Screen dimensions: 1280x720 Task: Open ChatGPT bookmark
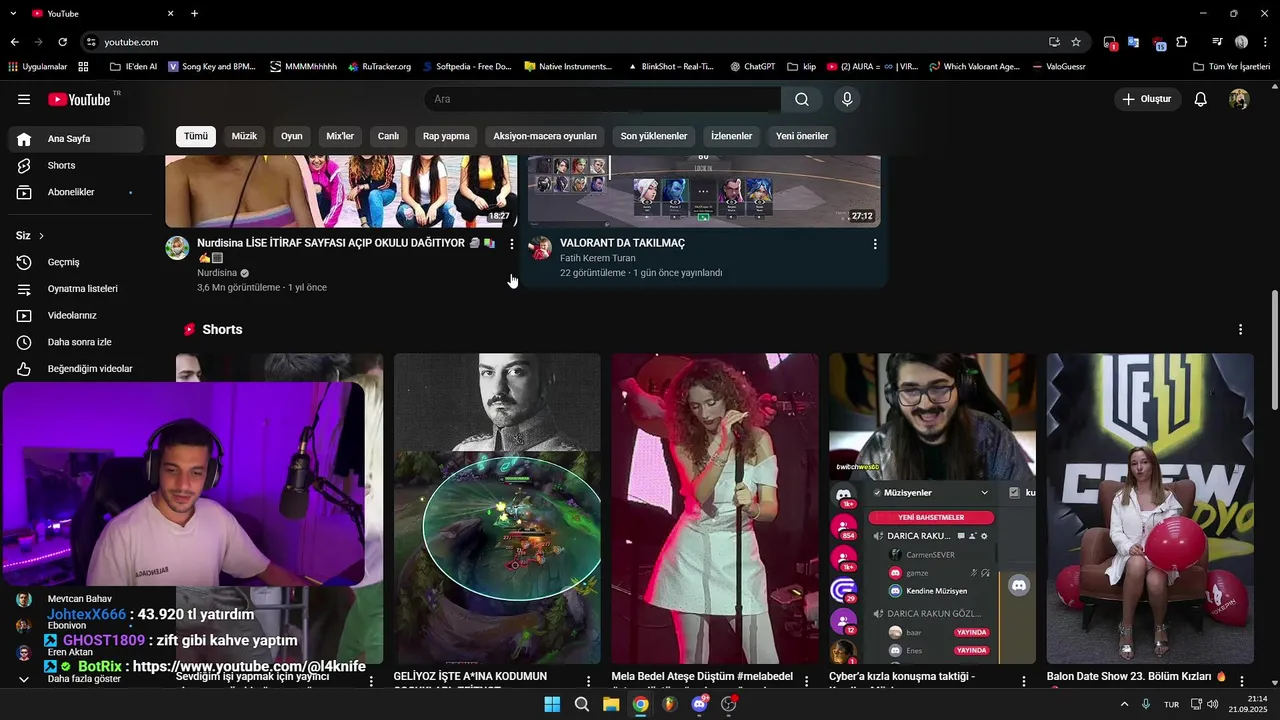coord(752,67)
